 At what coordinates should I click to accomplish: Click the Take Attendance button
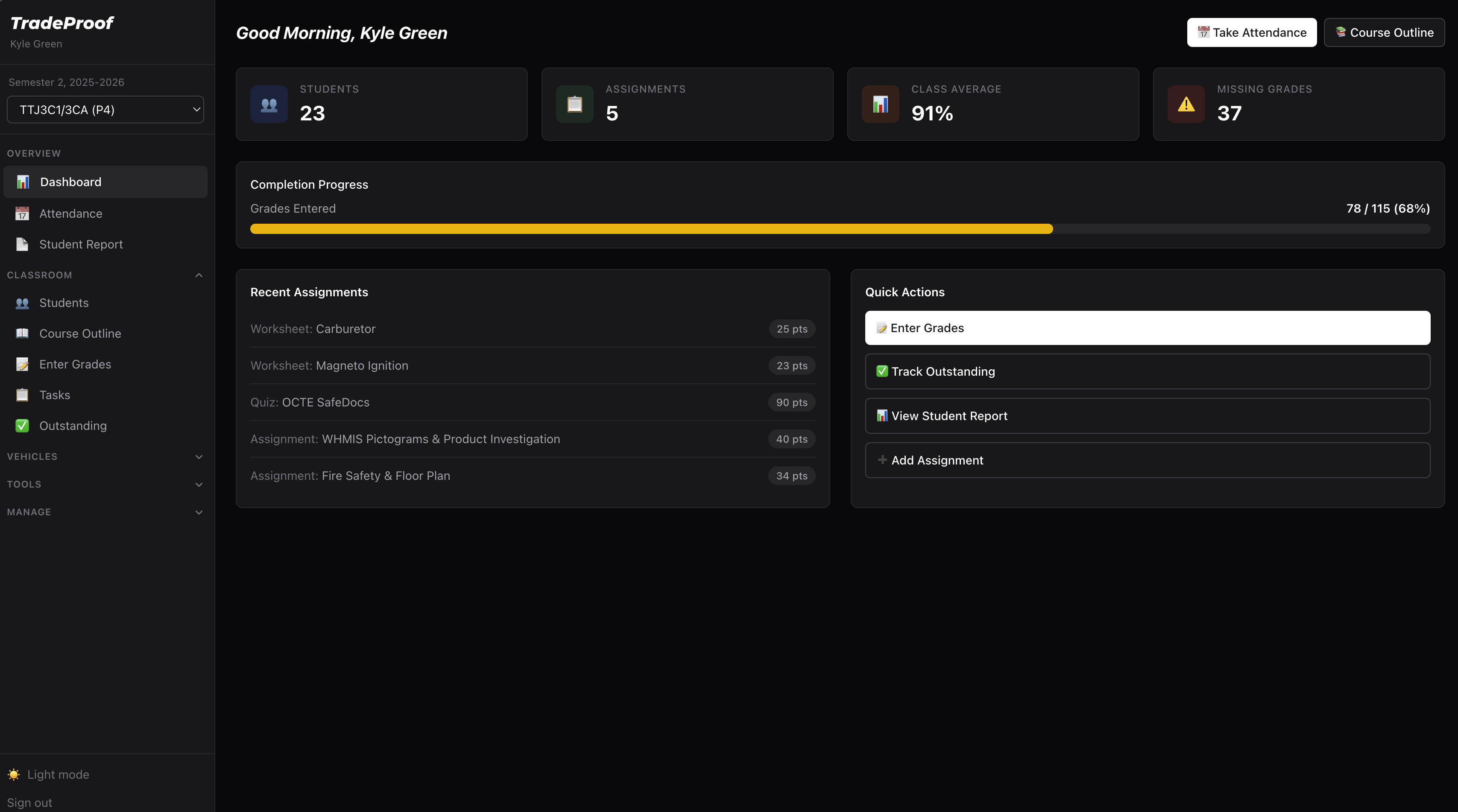coord(1251,32)
